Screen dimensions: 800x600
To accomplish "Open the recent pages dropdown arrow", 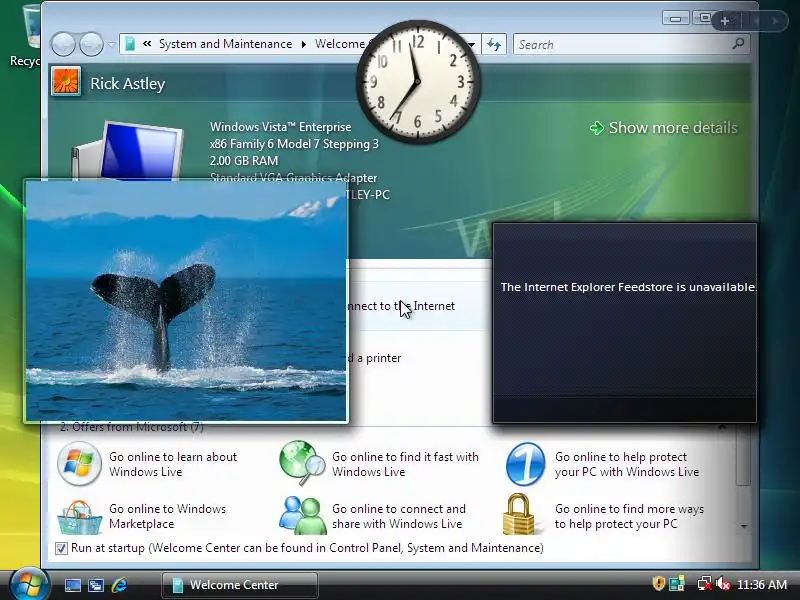I will [x=111, y=45].
